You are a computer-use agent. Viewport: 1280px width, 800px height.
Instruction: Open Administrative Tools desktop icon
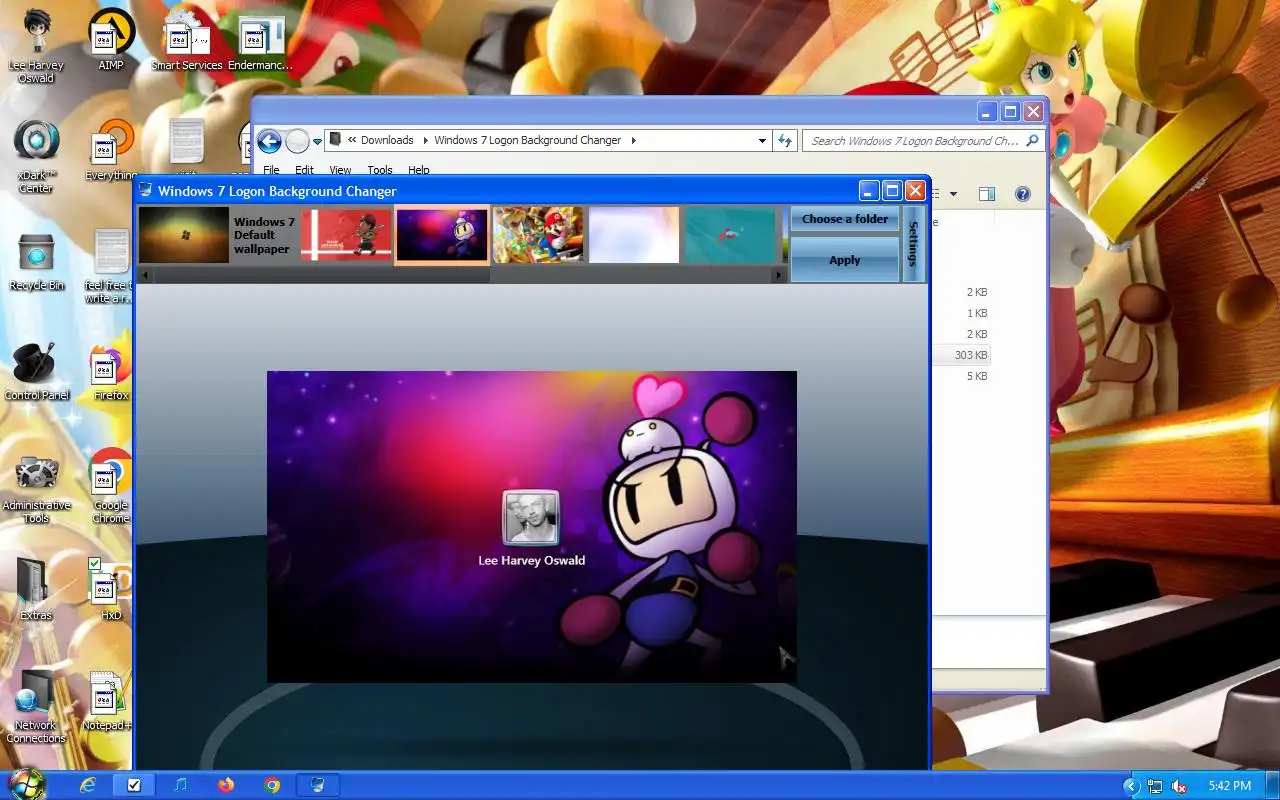click(36, 487)
